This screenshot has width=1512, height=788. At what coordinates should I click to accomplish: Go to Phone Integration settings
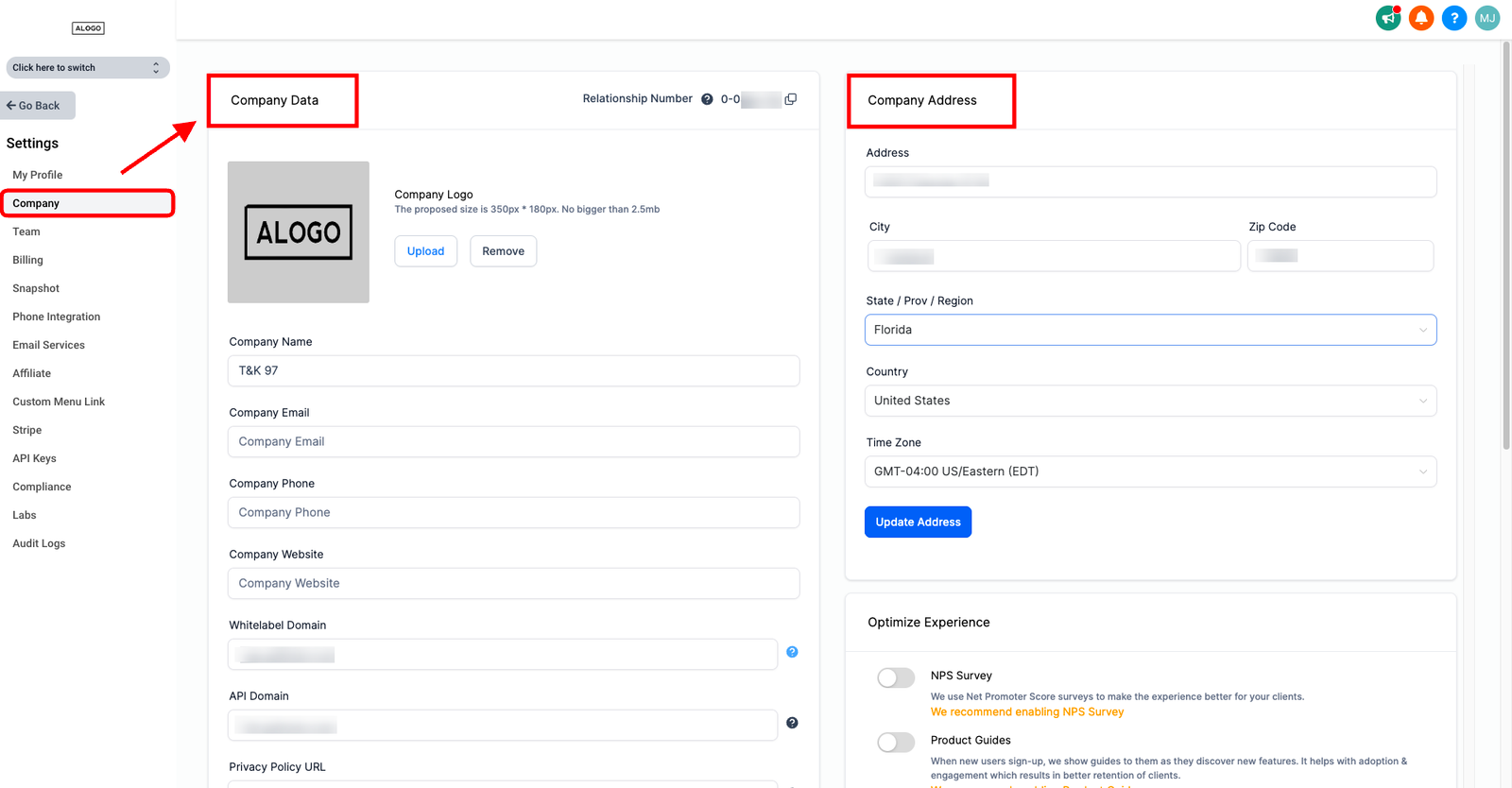point(57,317)
